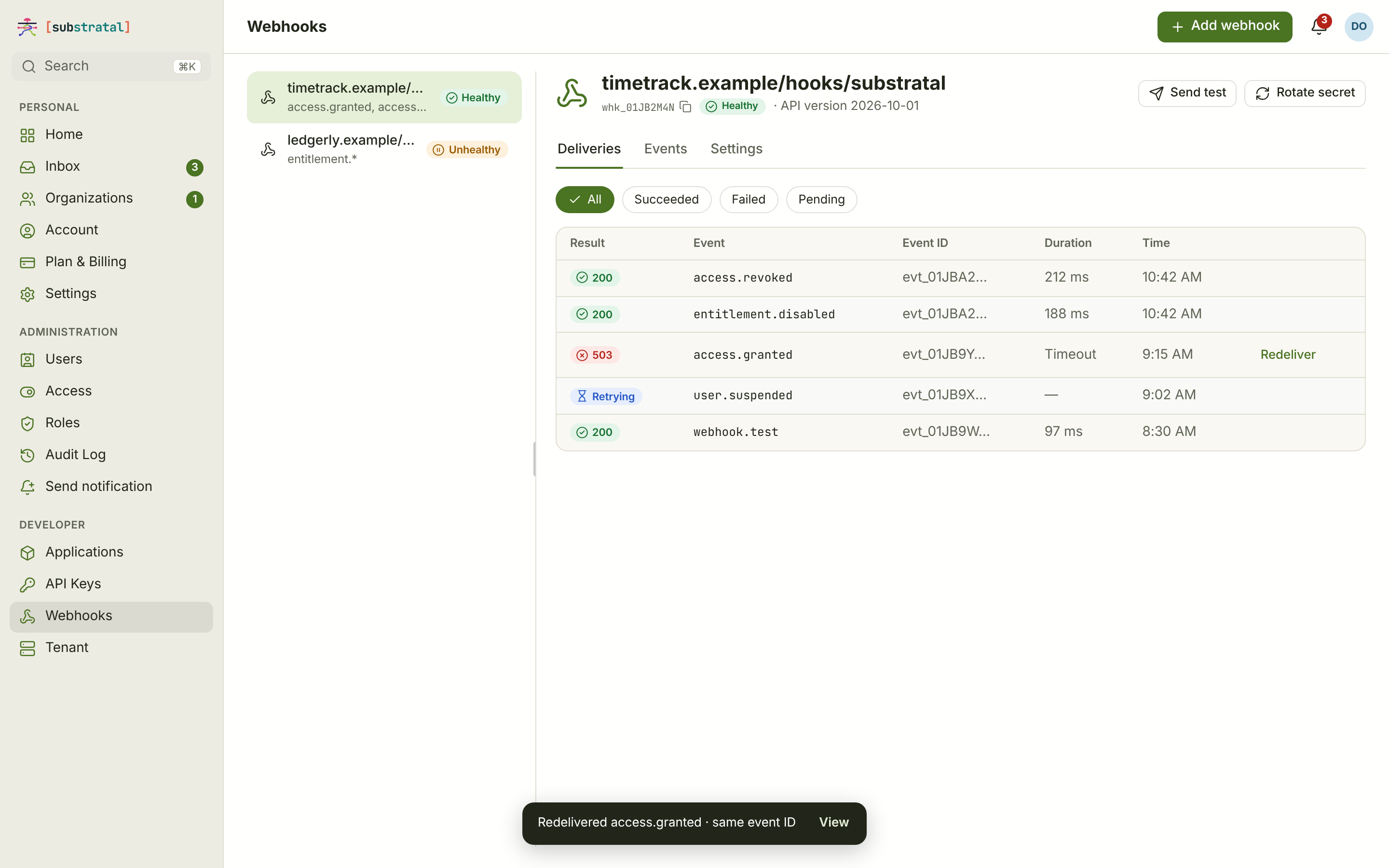Copy the webhook ID whk_01JB2M4N

pyautogui.click(x=685, y=107)
